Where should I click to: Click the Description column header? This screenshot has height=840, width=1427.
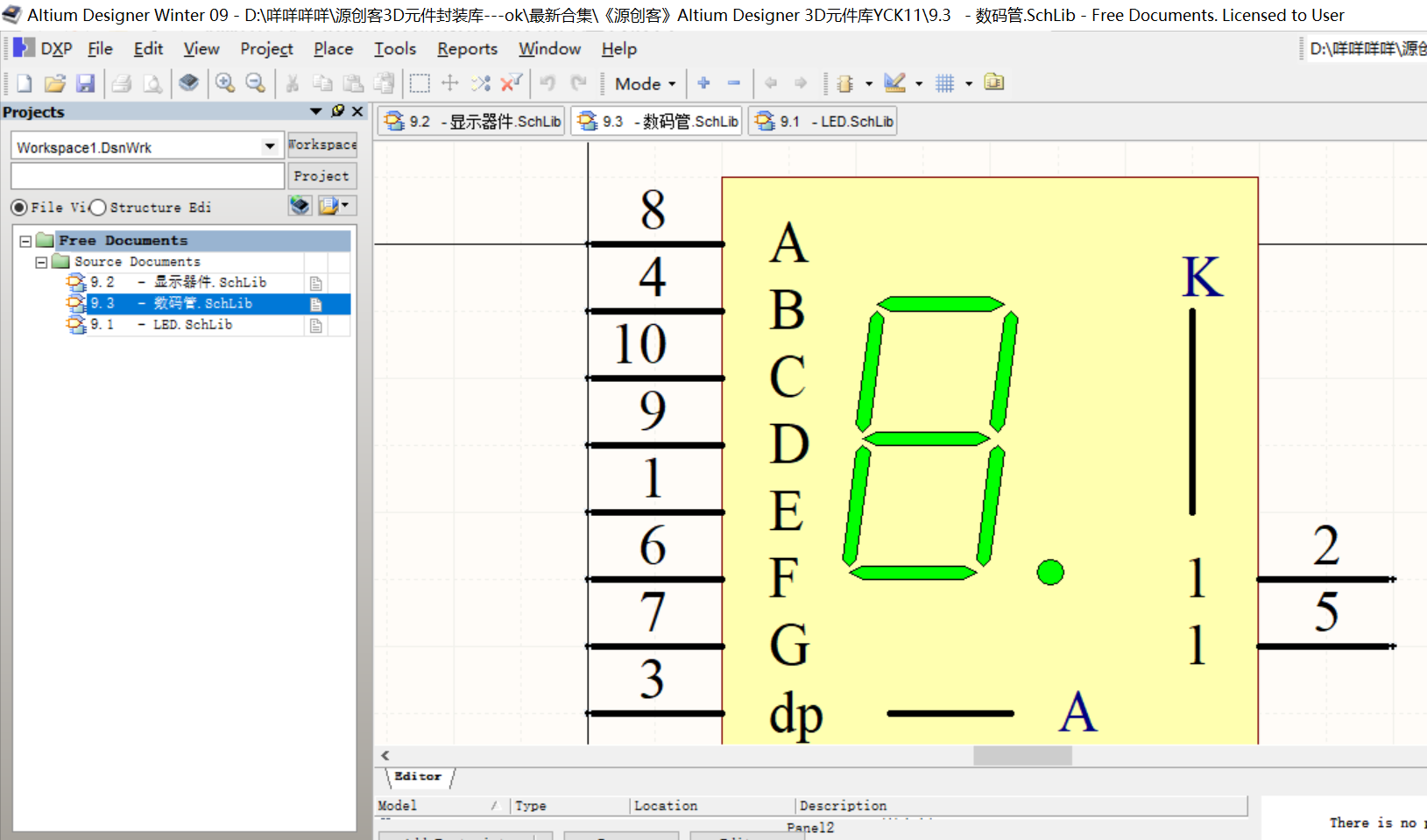click(1021, 806)
